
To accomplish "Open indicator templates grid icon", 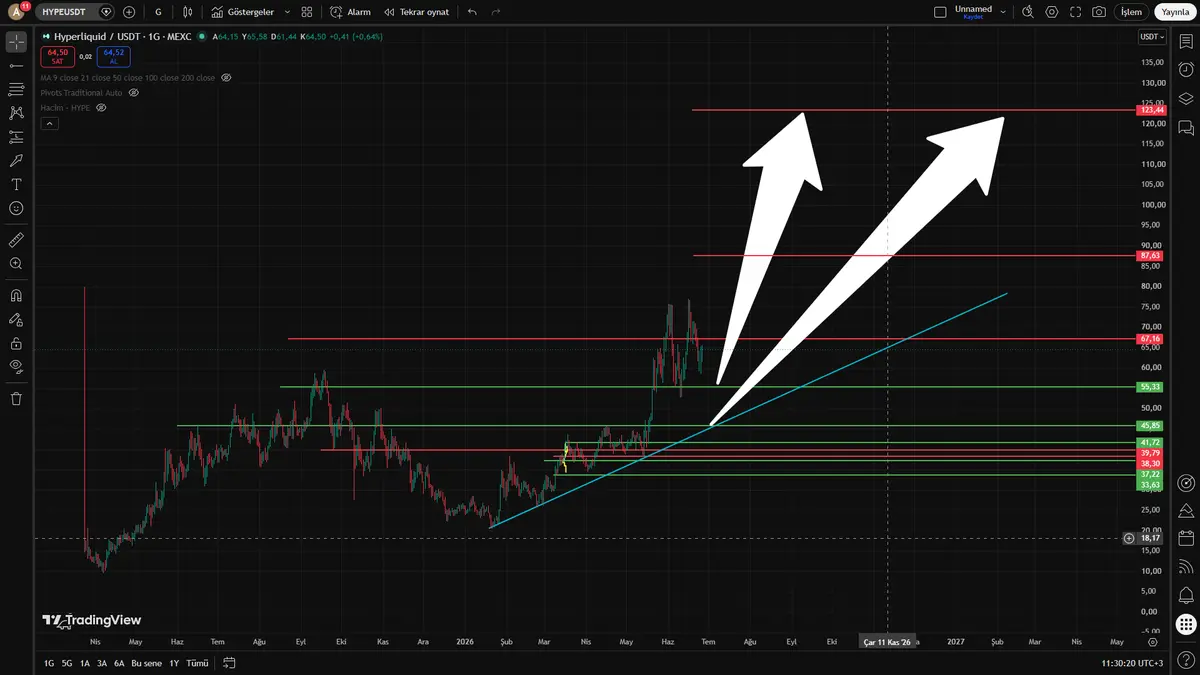I will tap(307, 12).
